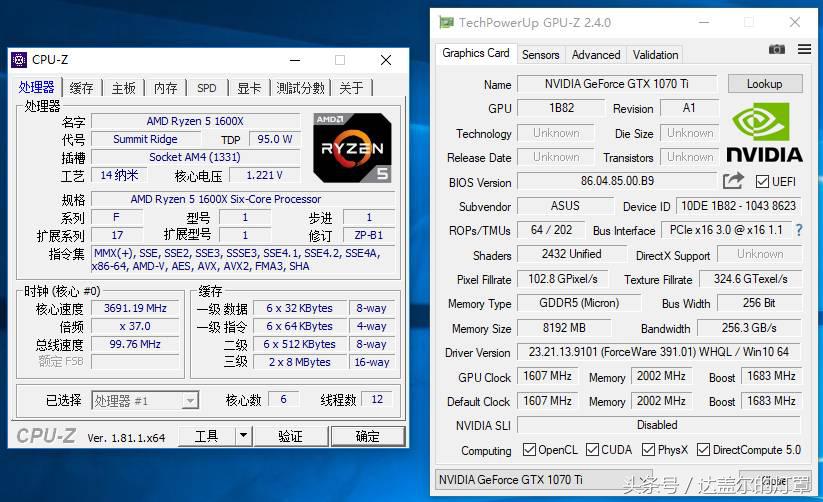Click the CPU-Z title bar app icon
This screenshot has width=823, height=502.
tap(19, 60)
